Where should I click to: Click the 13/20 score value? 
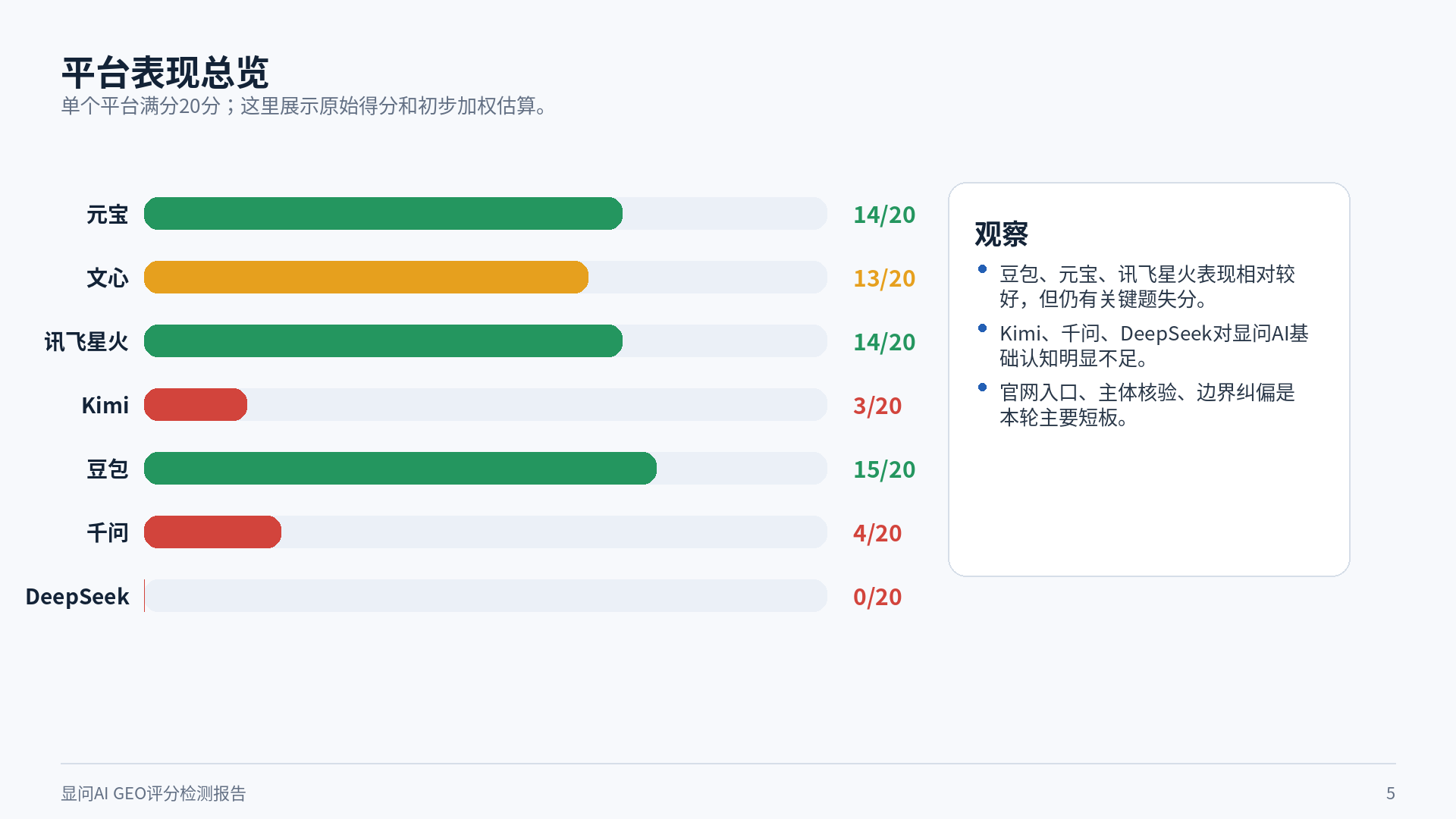tap(884, 278)
